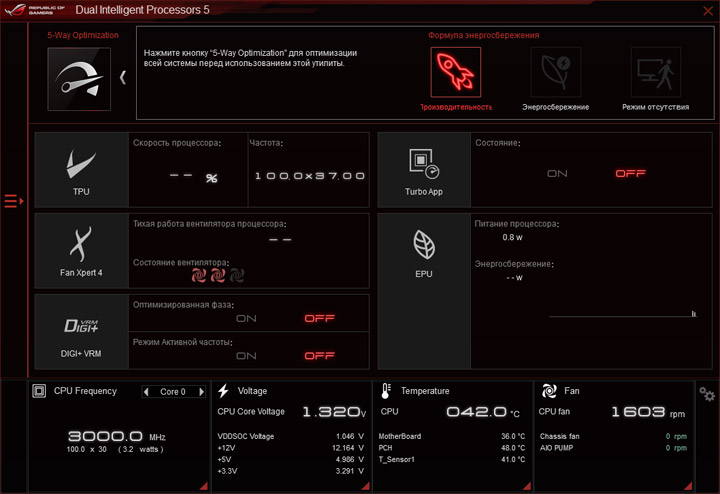Switch to next CPU core with right arrow
Screen dimensions: 720x494
point(201,392)
